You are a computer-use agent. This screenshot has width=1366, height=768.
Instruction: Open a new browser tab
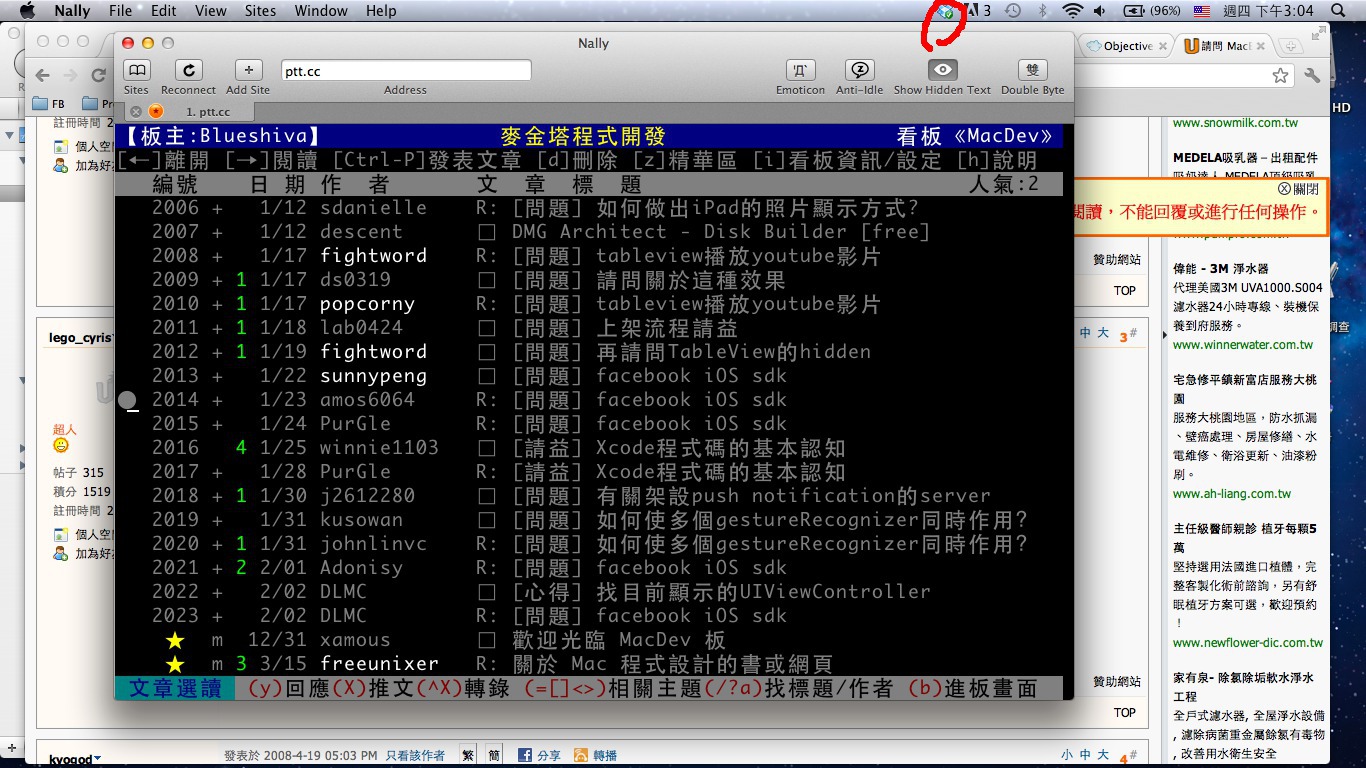1291,46
